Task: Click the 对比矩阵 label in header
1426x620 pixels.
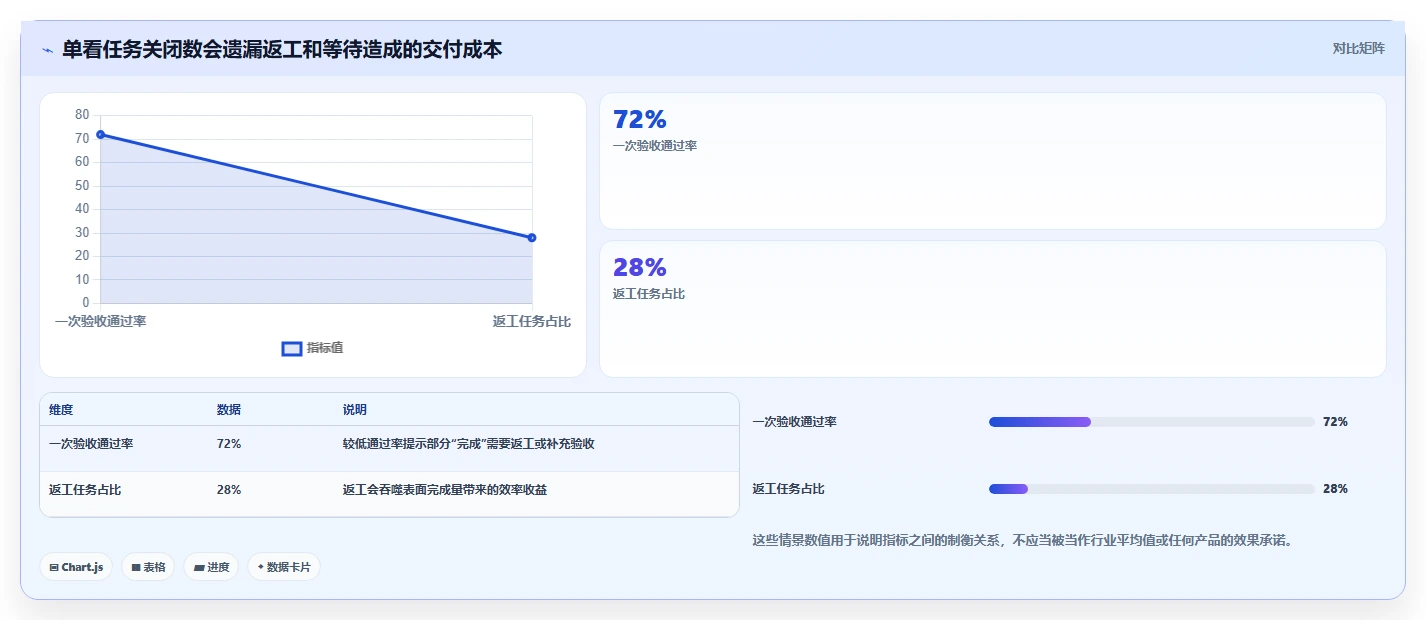Action: tap(1359, 48)
